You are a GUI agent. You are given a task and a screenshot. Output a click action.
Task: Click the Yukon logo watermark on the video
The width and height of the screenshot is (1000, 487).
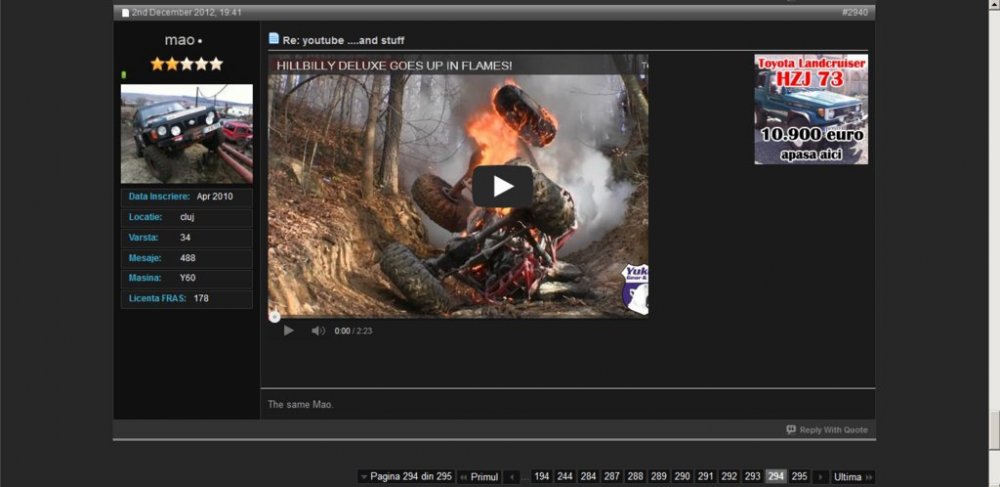pos(634,289)
